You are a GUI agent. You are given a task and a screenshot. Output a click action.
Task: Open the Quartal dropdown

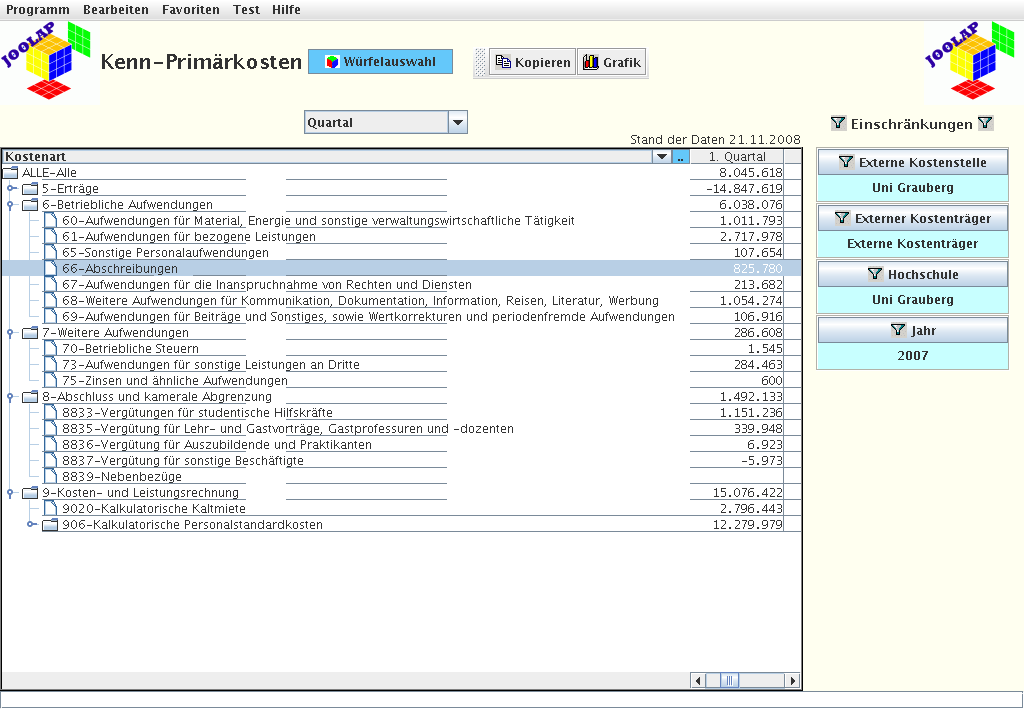(457, 123)
